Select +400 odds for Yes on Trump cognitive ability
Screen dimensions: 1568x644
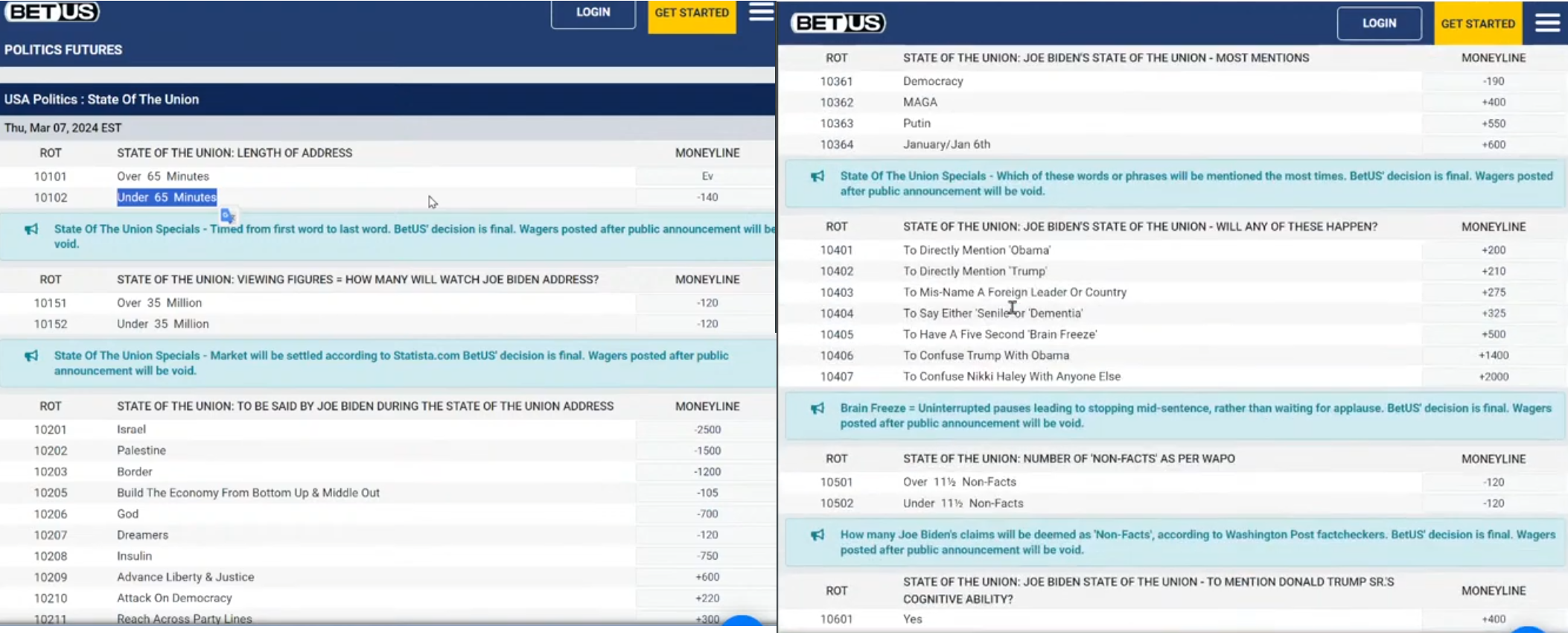1493,619
